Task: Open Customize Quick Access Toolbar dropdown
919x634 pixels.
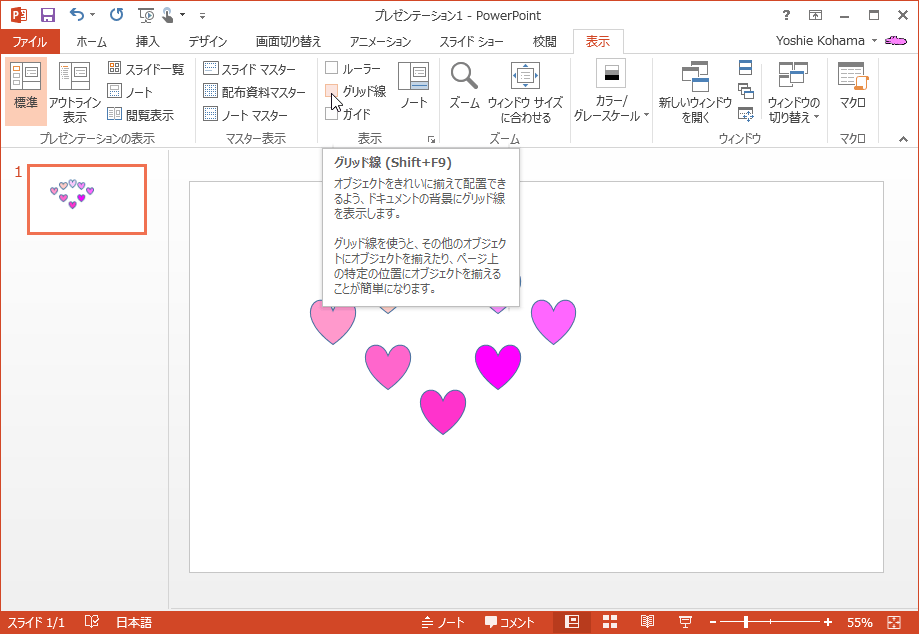Action: point(202,15)
